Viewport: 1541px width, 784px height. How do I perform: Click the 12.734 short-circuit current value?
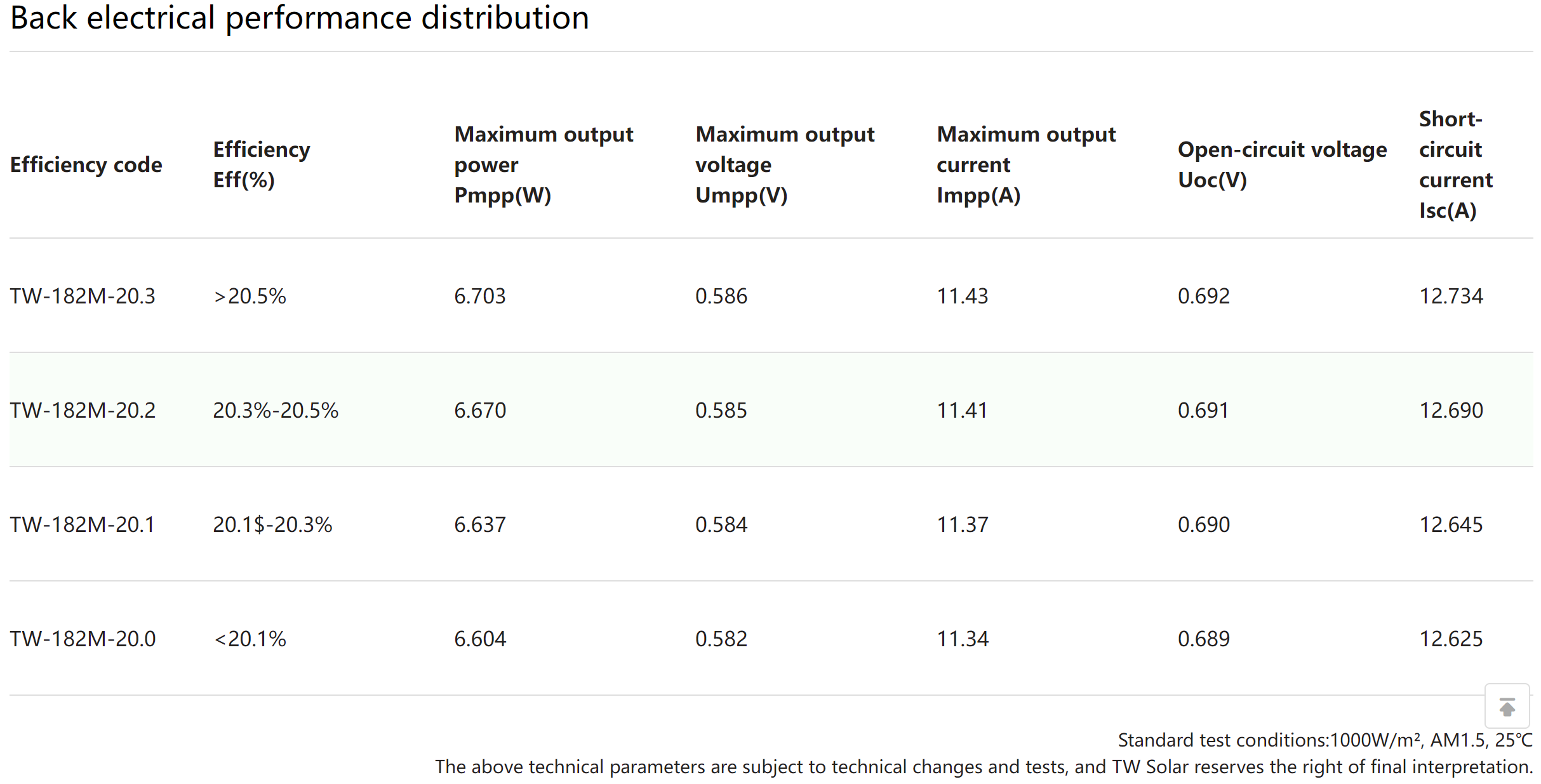click(1451, 296)
